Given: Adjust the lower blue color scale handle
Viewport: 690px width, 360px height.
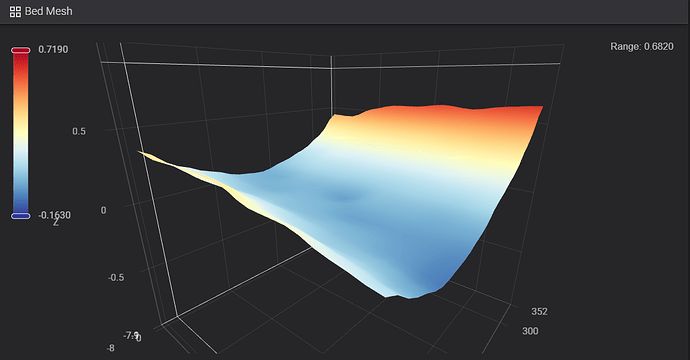Looking at the screenshot, I should click(x=21, y=216).
